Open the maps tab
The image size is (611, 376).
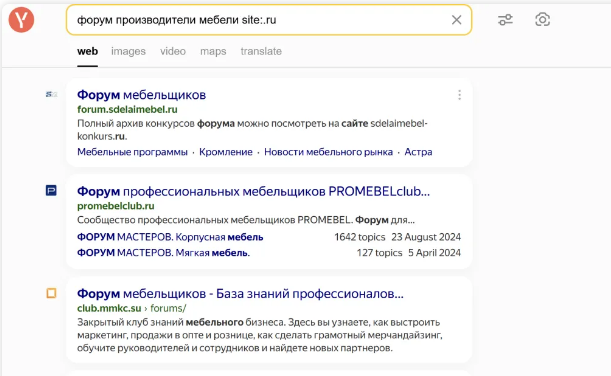click(213, 51)
